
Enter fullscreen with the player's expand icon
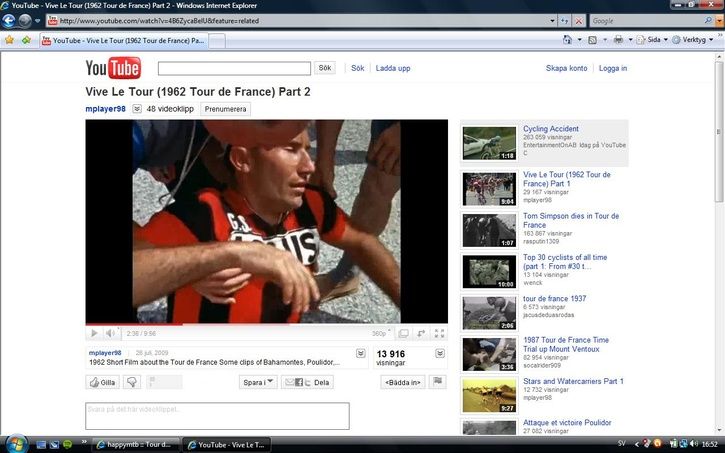point(439,333)
